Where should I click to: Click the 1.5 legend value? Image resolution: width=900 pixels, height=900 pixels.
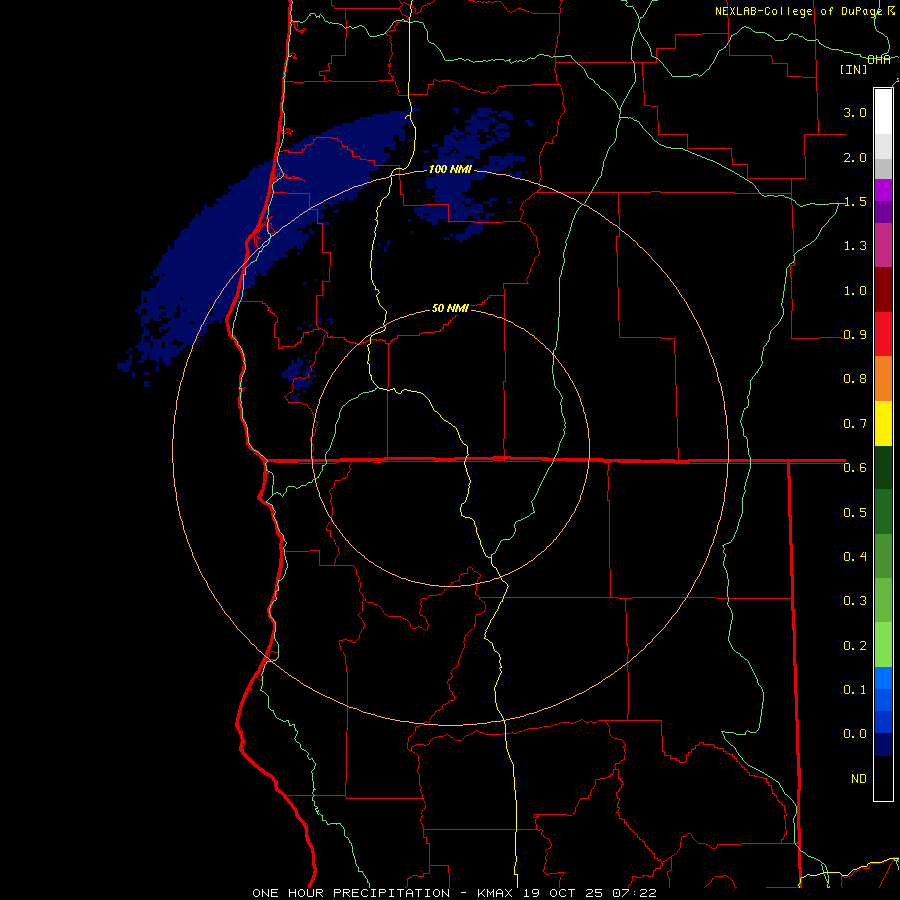tap(855, 201)
